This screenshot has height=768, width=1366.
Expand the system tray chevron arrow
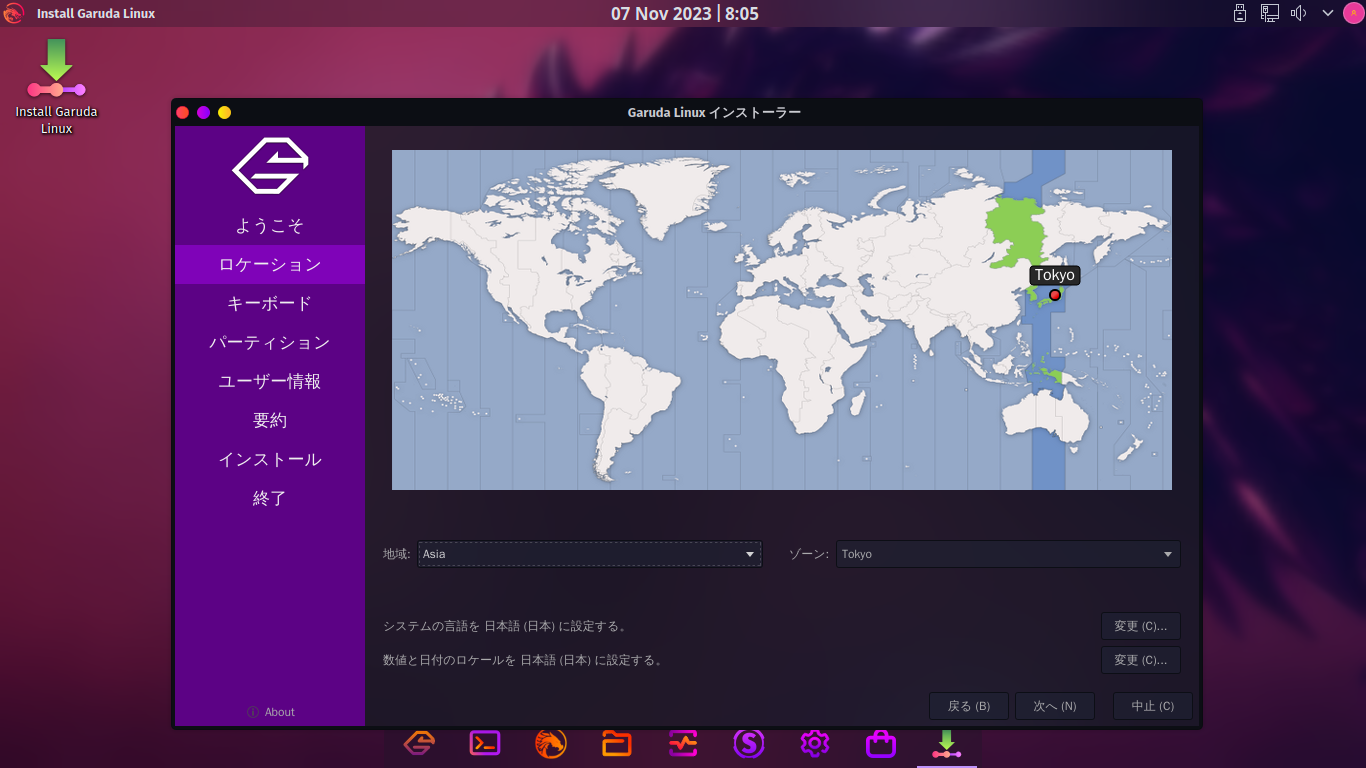[1328, 14]
